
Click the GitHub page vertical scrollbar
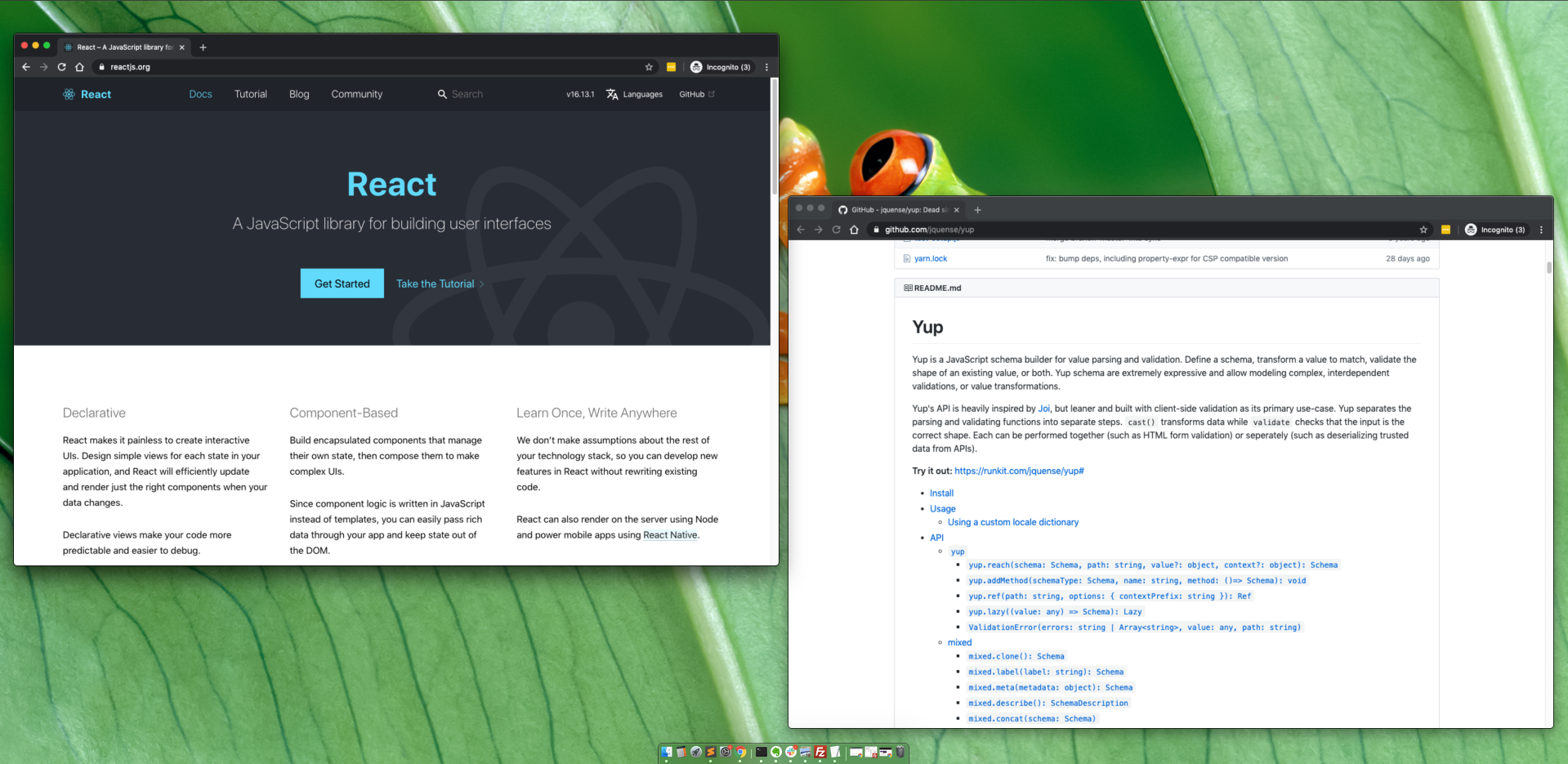(1548, 268)
